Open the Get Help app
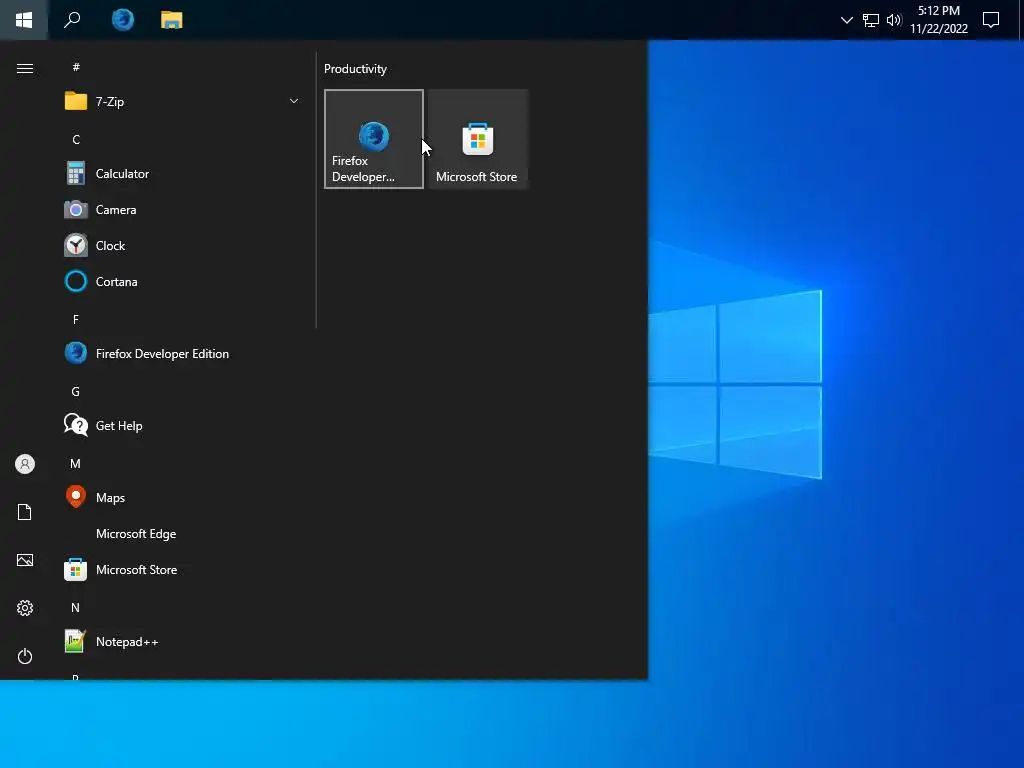Viewport: 1024px width, 768px height. coord(182,426)
